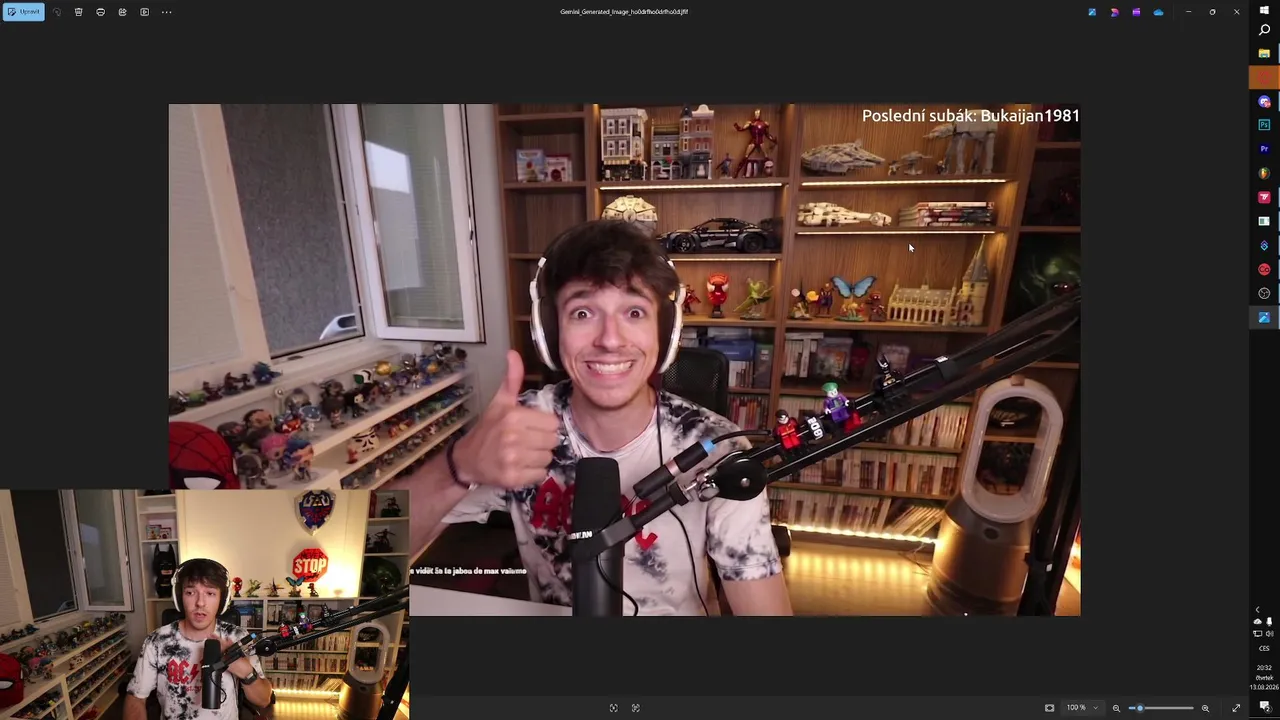Print the image using the printer icon

pyautogui.click(x=100, y=12)
